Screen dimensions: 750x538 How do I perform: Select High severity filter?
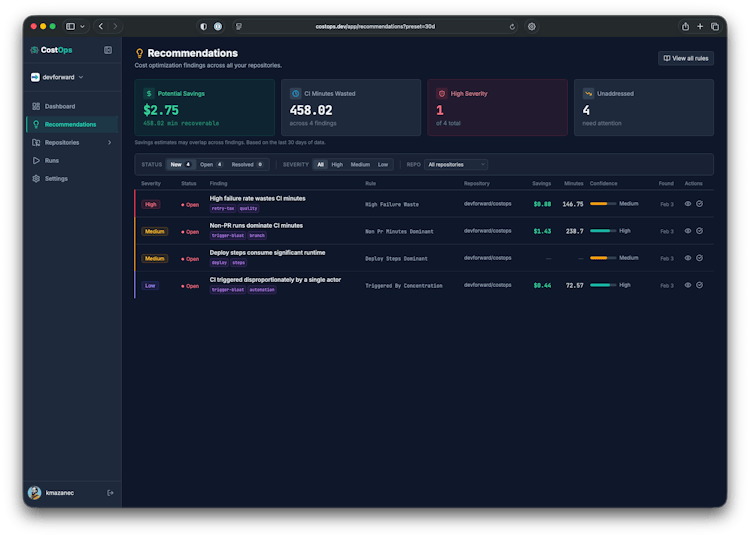click(337, 164)
